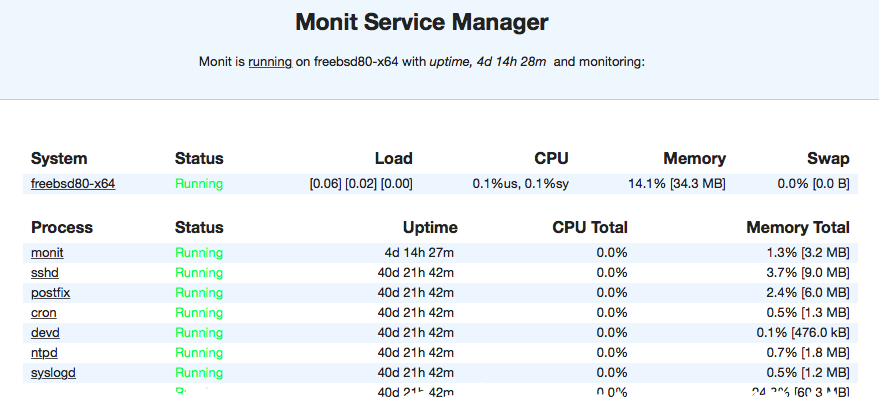
Task: Click the Process column header
Action: pos(62,227)
